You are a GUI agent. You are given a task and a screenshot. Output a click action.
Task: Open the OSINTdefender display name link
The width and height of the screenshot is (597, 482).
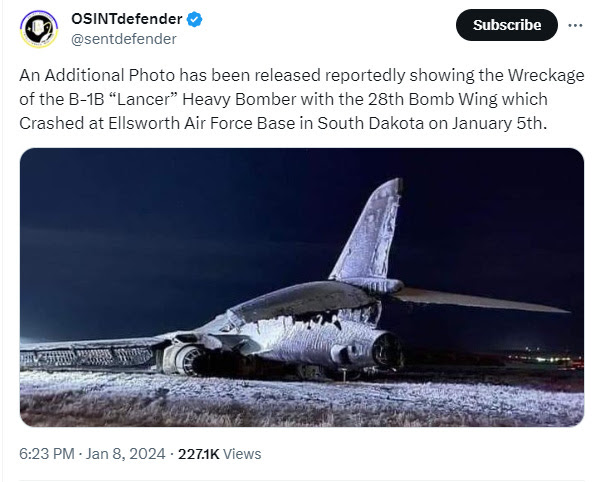point(127,19)
